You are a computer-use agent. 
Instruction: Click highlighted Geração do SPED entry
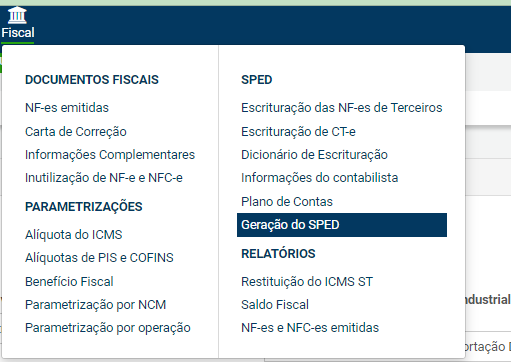pyautogui.click(x=342, y=225)
